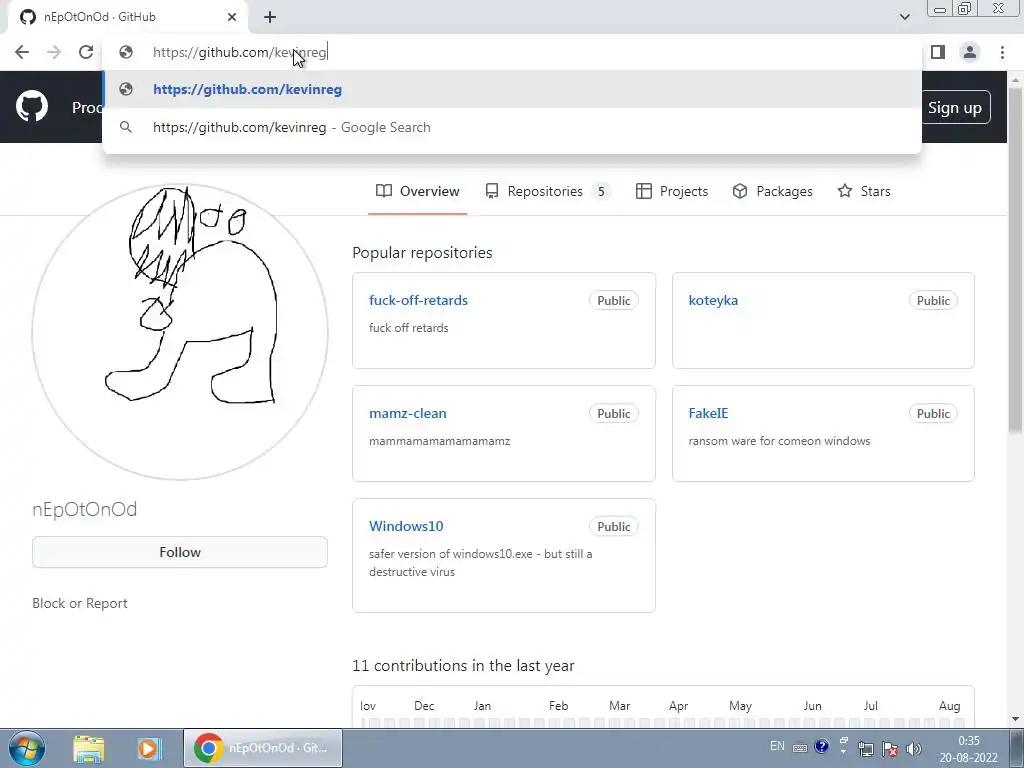Viewport: 1024px width, 768px height.
Task: Select the Google Search suggestion for kevinreg
Action: tap(512, 127)
